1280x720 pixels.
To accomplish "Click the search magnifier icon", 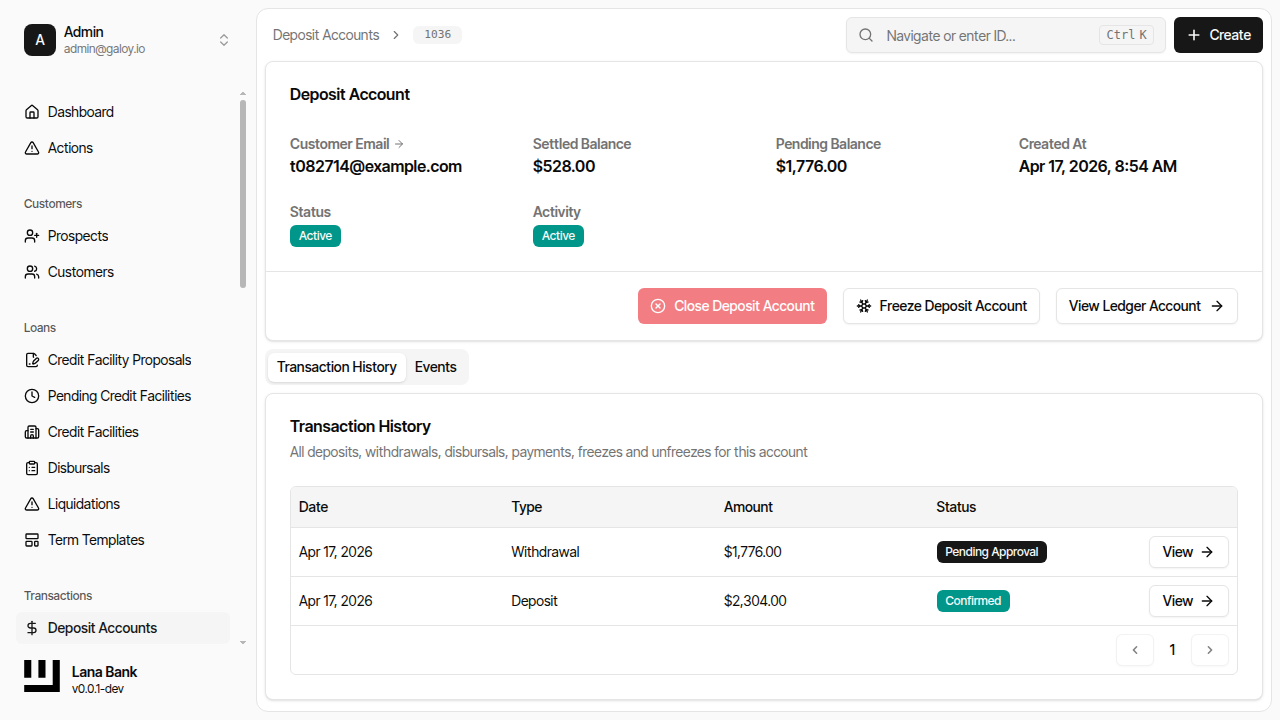I will tap(865, 35).
